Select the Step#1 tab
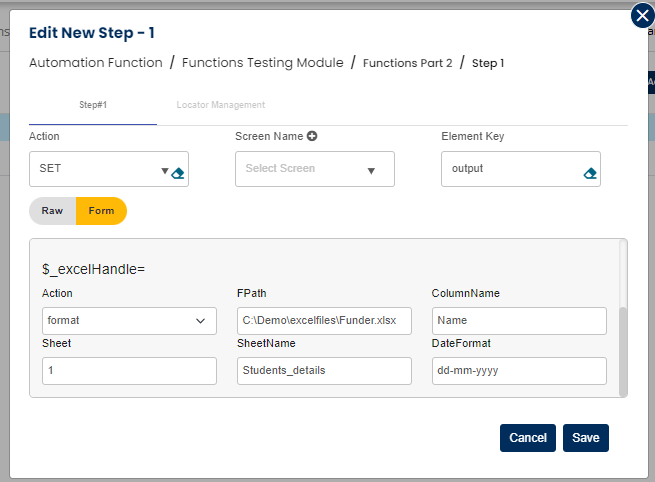Image resolution: width=655 pixels, height=482 pixels. click(x=93, y=105)
